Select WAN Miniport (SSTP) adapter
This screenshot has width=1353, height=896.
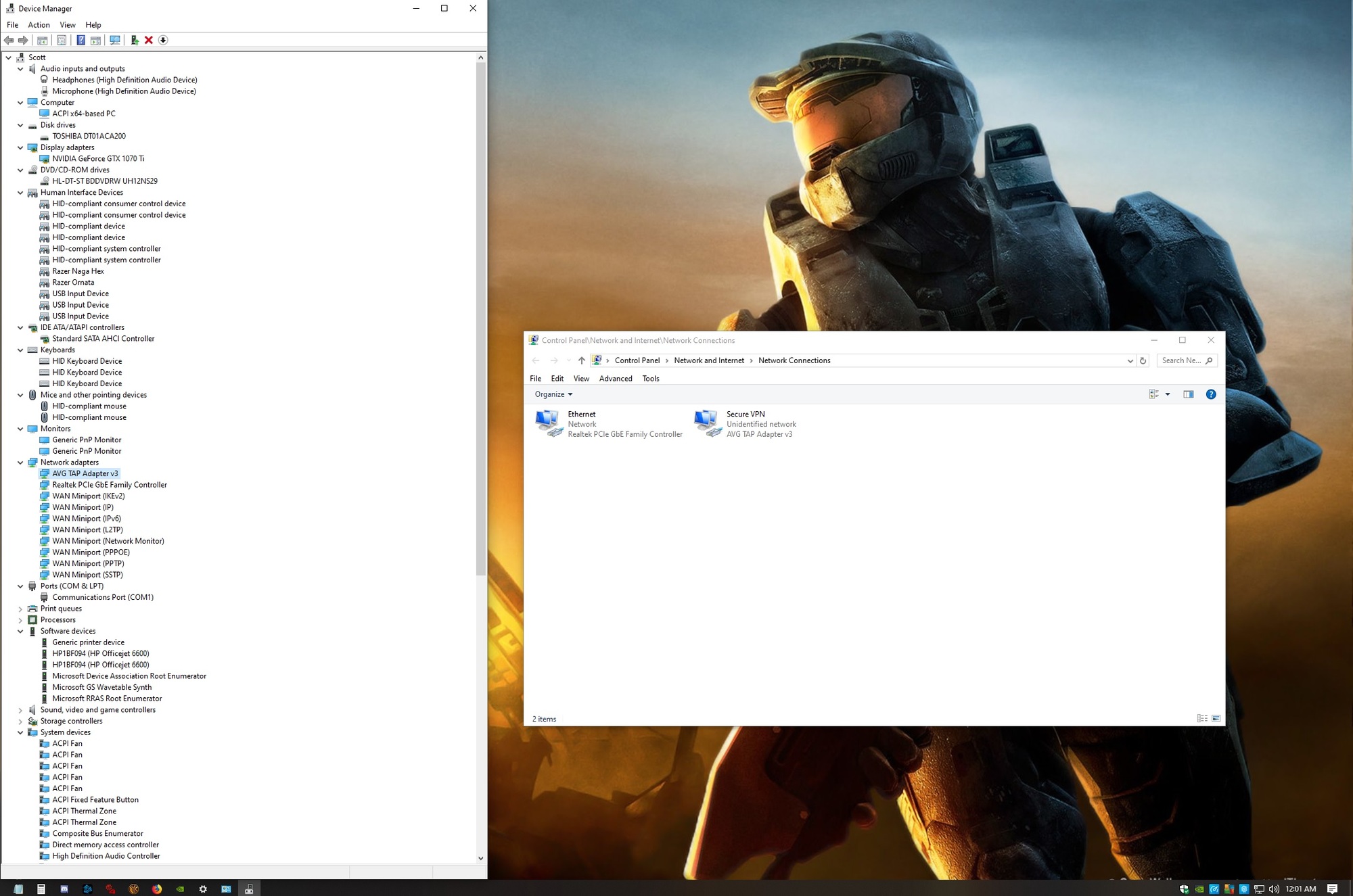[87, 575]
